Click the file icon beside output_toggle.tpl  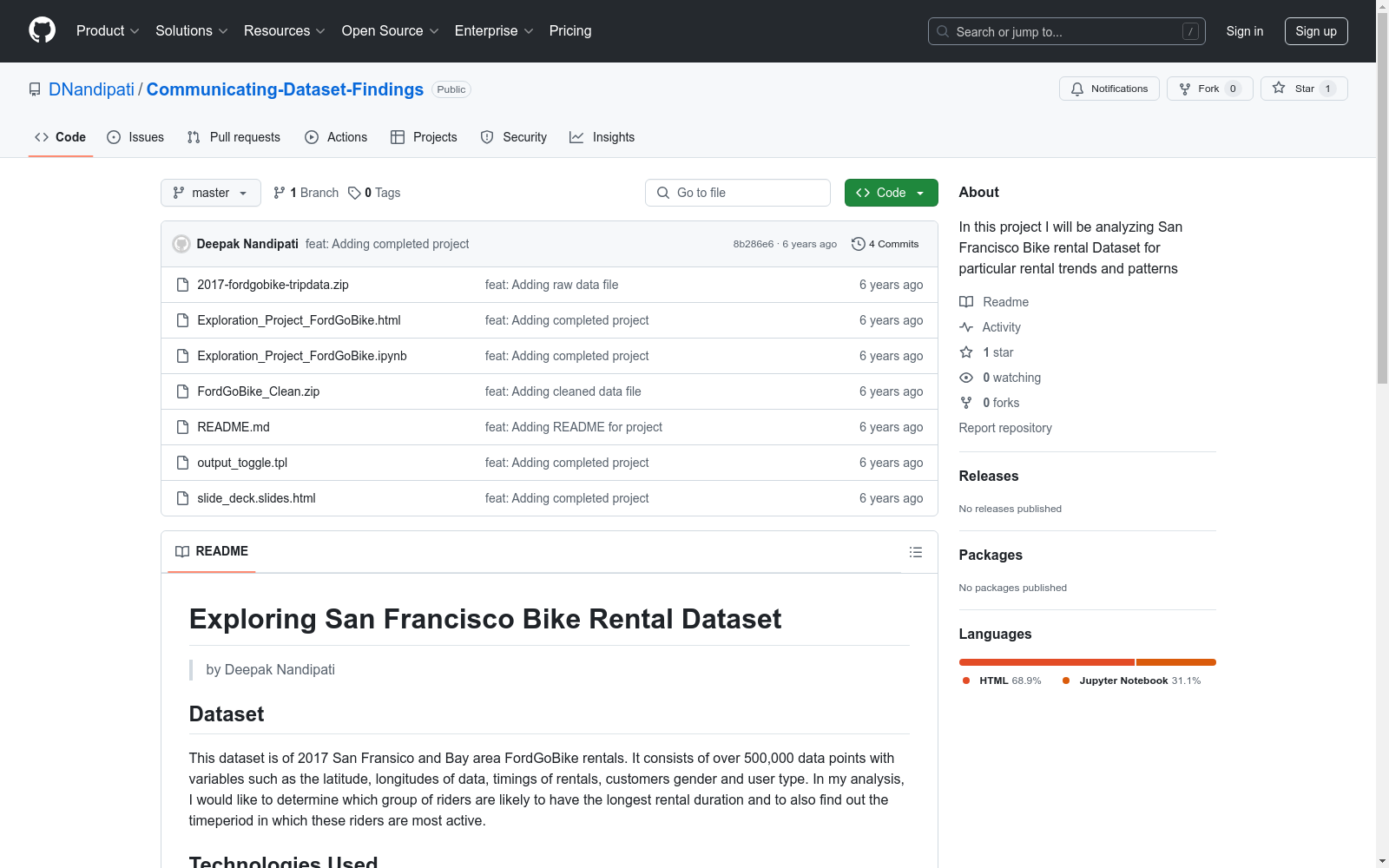tap(182, 463)
